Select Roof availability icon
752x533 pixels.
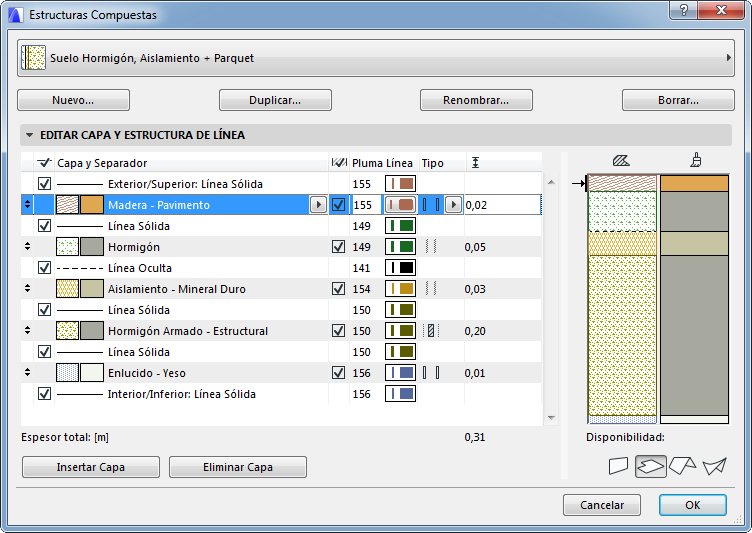point(682,466)
